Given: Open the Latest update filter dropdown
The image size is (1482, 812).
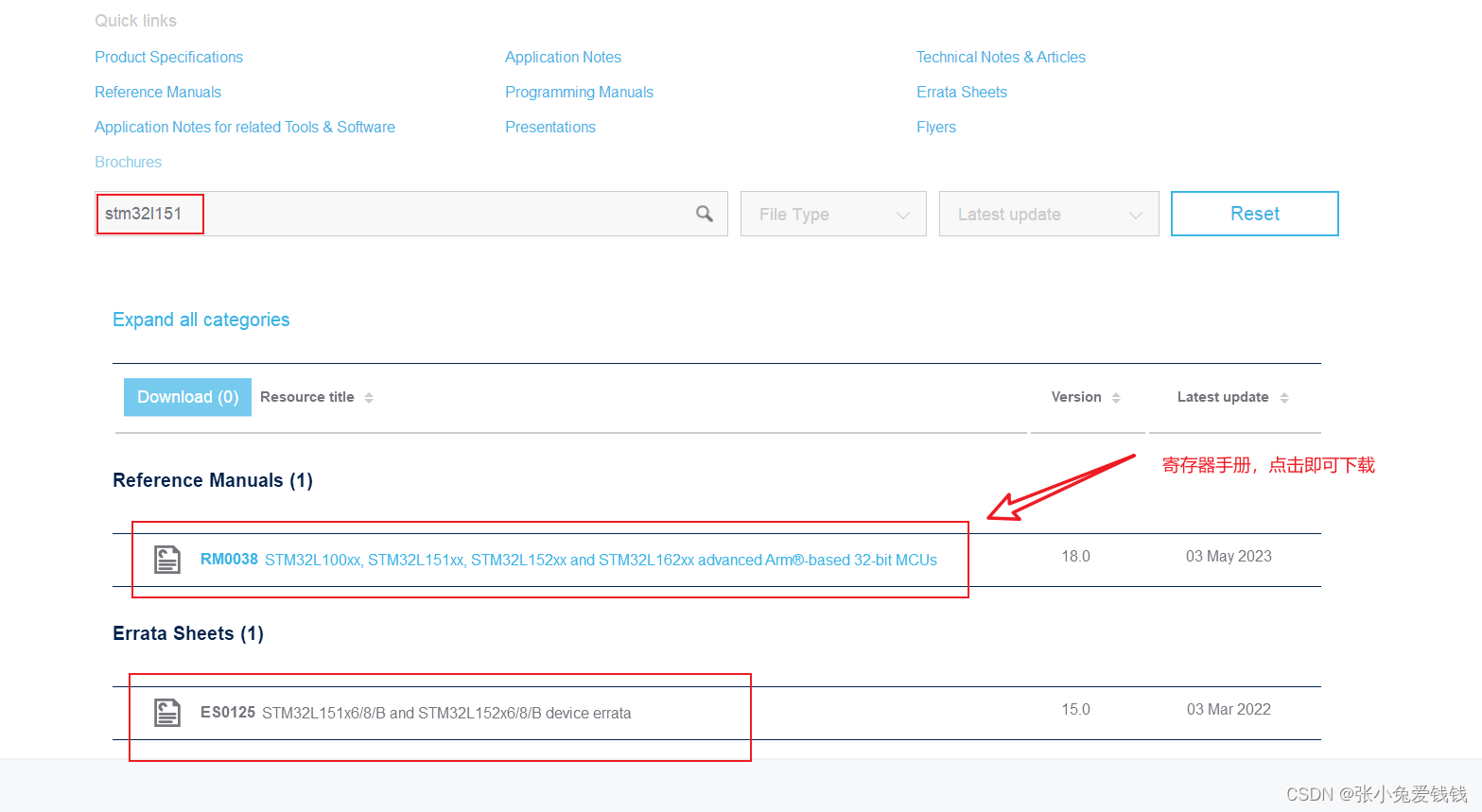Looking at the screenshot, I should coord(1049,214).
